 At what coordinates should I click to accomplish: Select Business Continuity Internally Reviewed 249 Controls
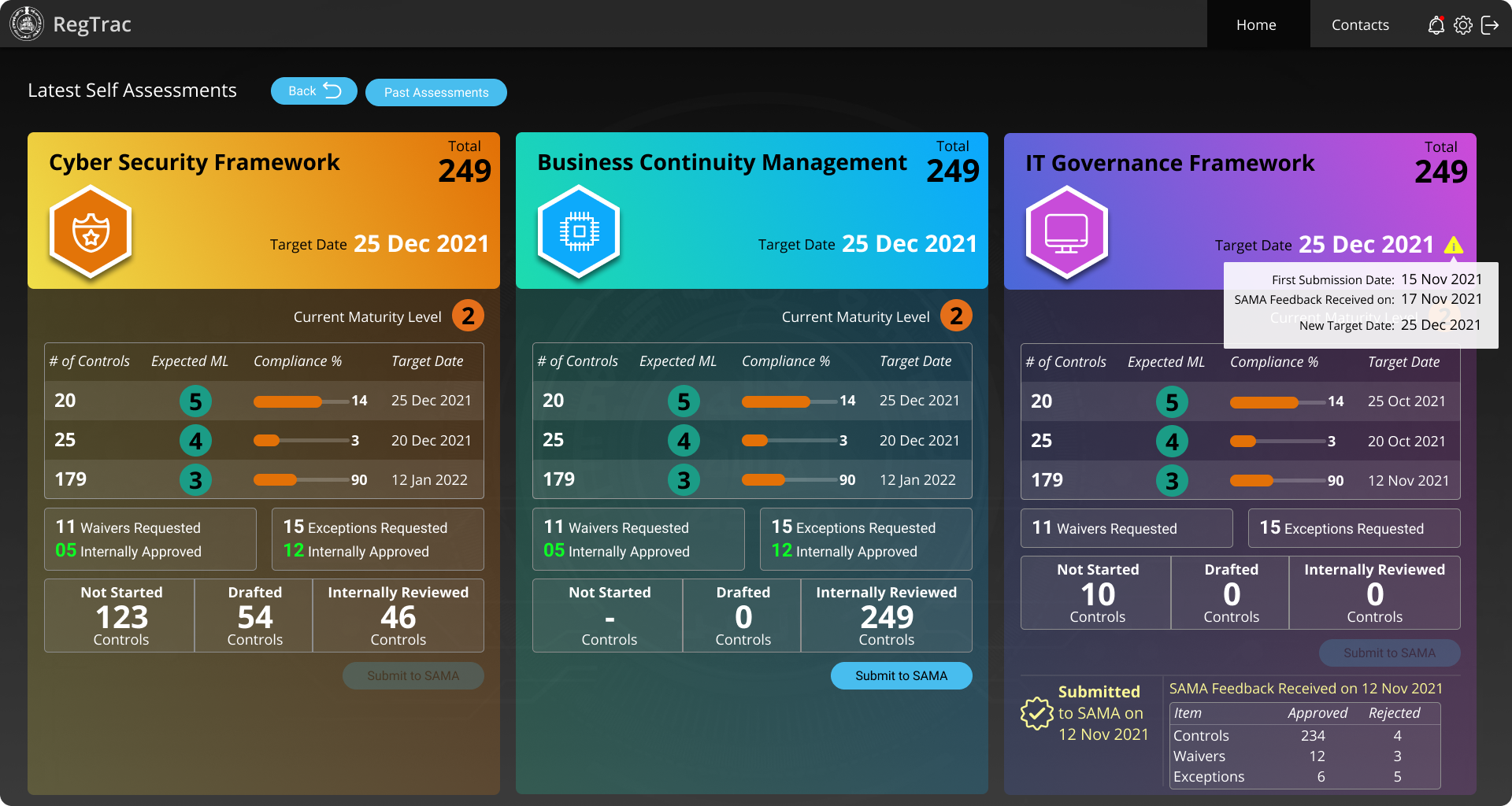point(886,616)
